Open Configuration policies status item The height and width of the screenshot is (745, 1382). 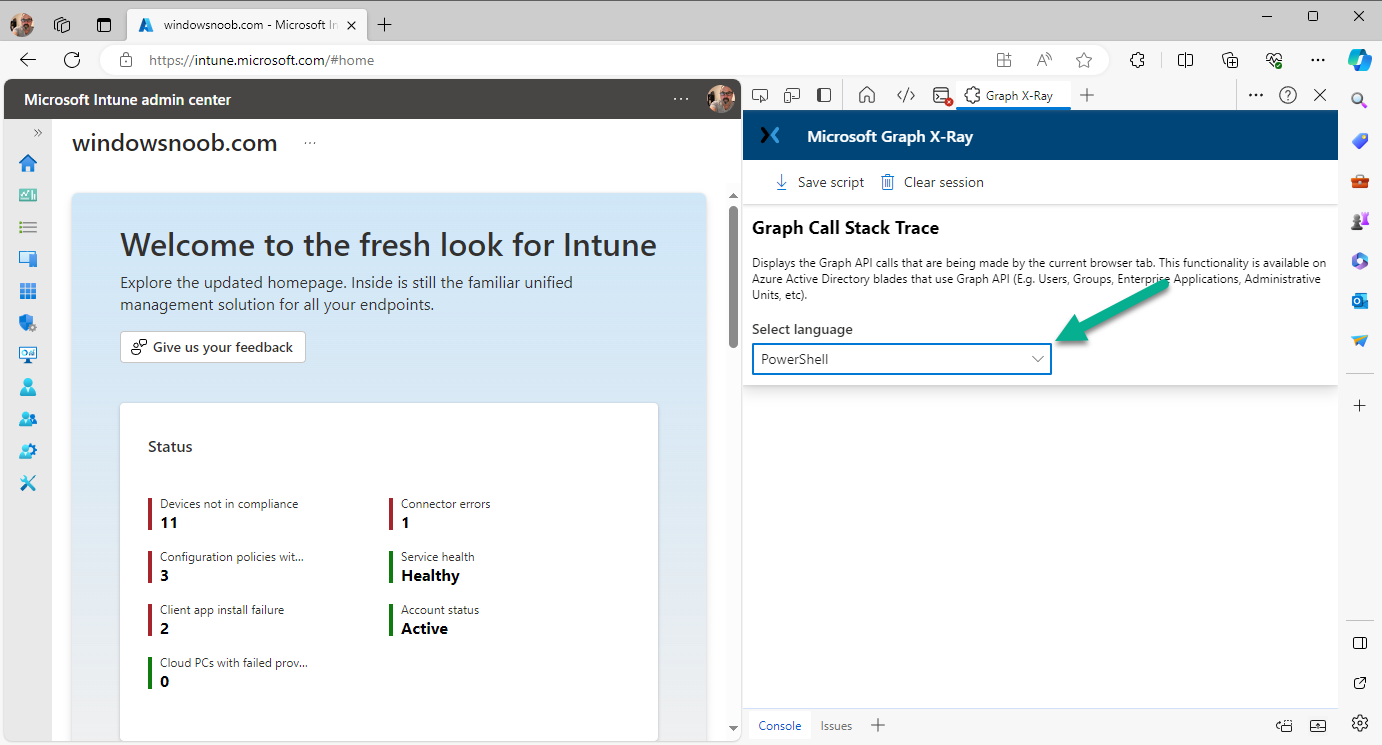[x=232, y=567]
